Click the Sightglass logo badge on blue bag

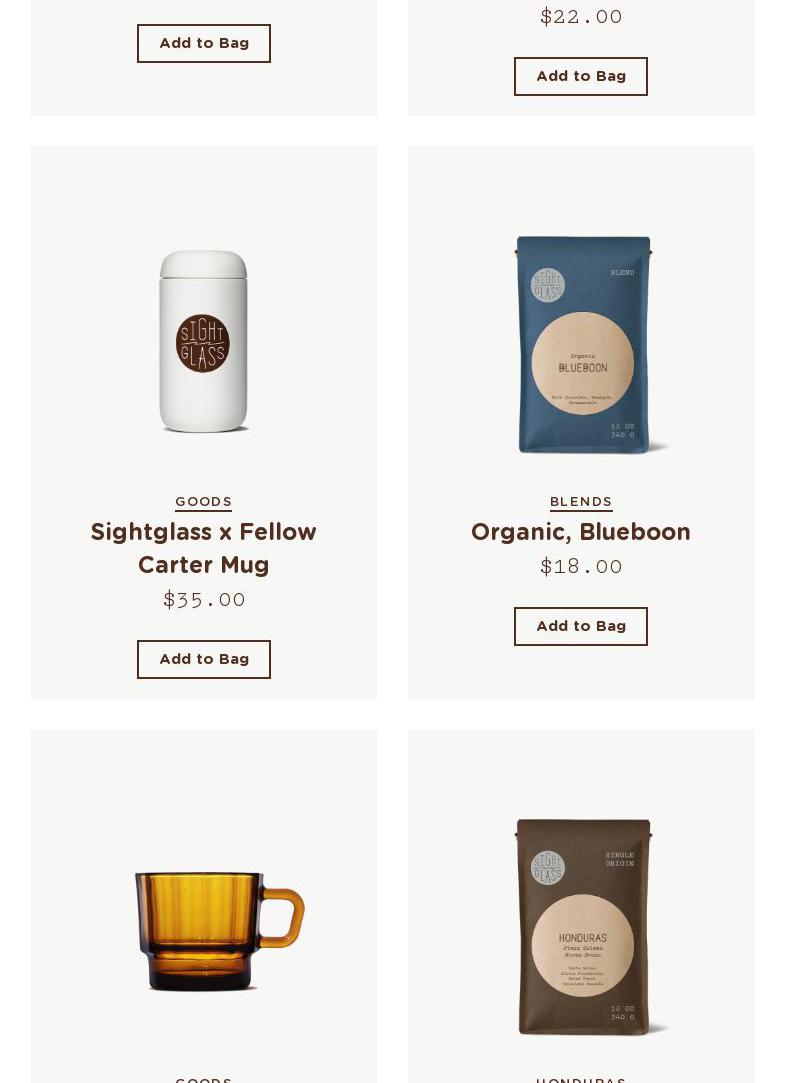tap(548, 285)
